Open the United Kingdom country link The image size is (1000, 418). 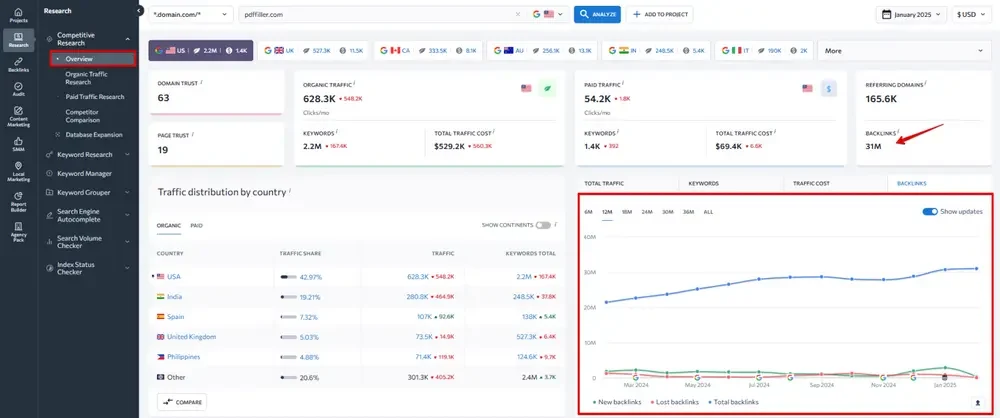pyautogui.click(x=191, y=337)
